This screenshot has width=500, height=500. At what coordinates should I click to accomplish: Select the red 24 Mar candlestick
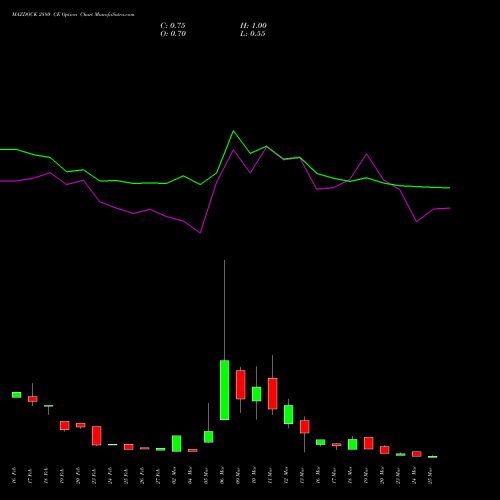coord(417,454)
